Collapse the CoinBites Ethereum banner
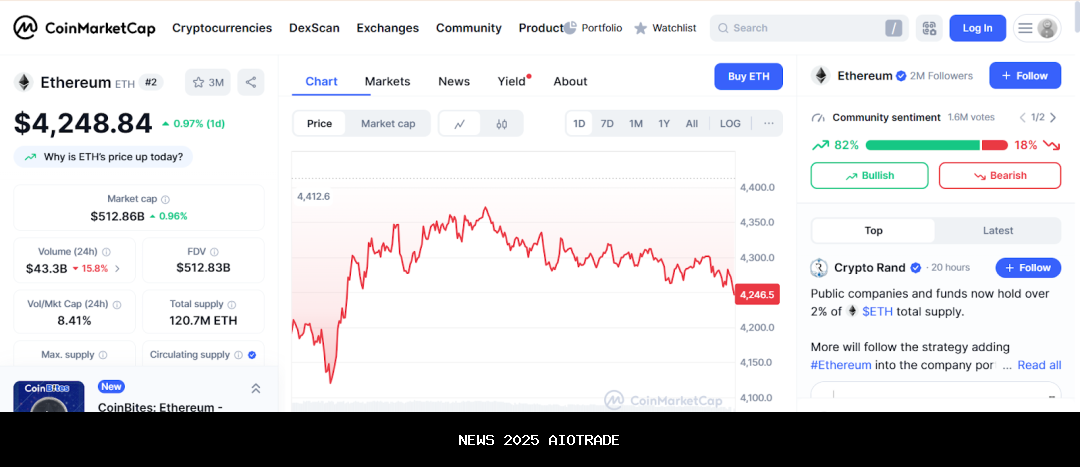This screenshot has height=467, width=1080. pyautogui.click(x=255, y=388)
